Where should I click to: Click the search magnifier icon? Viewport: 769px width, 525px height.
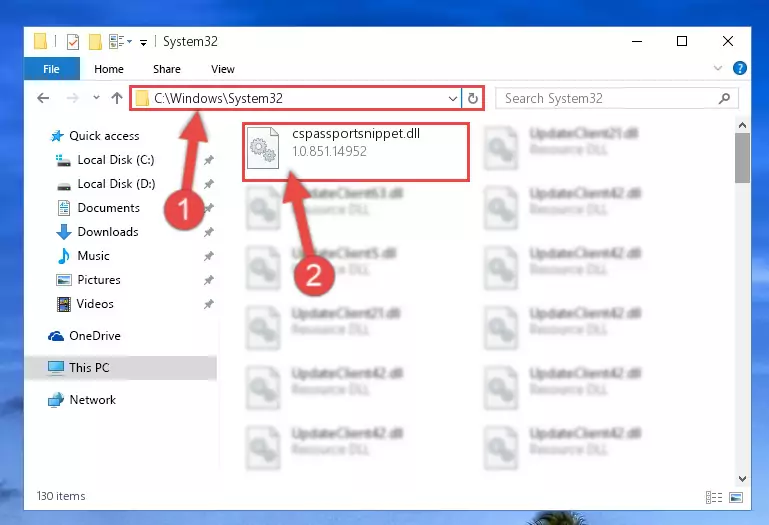pyautogui.click(x=724, y=99)
